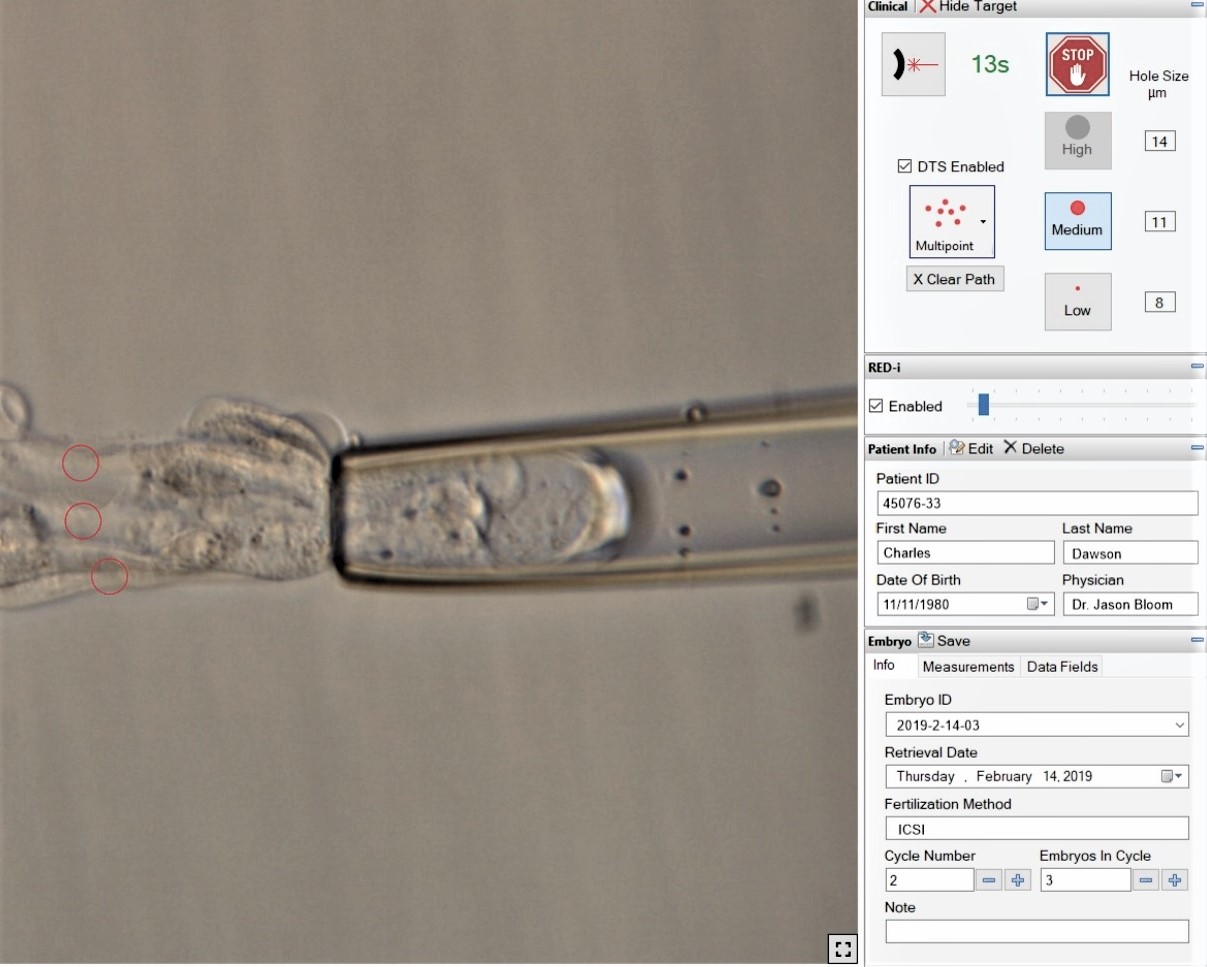Toggle the RED-i Enabled checkbox

pyautogui.click(x=876, y=406)
